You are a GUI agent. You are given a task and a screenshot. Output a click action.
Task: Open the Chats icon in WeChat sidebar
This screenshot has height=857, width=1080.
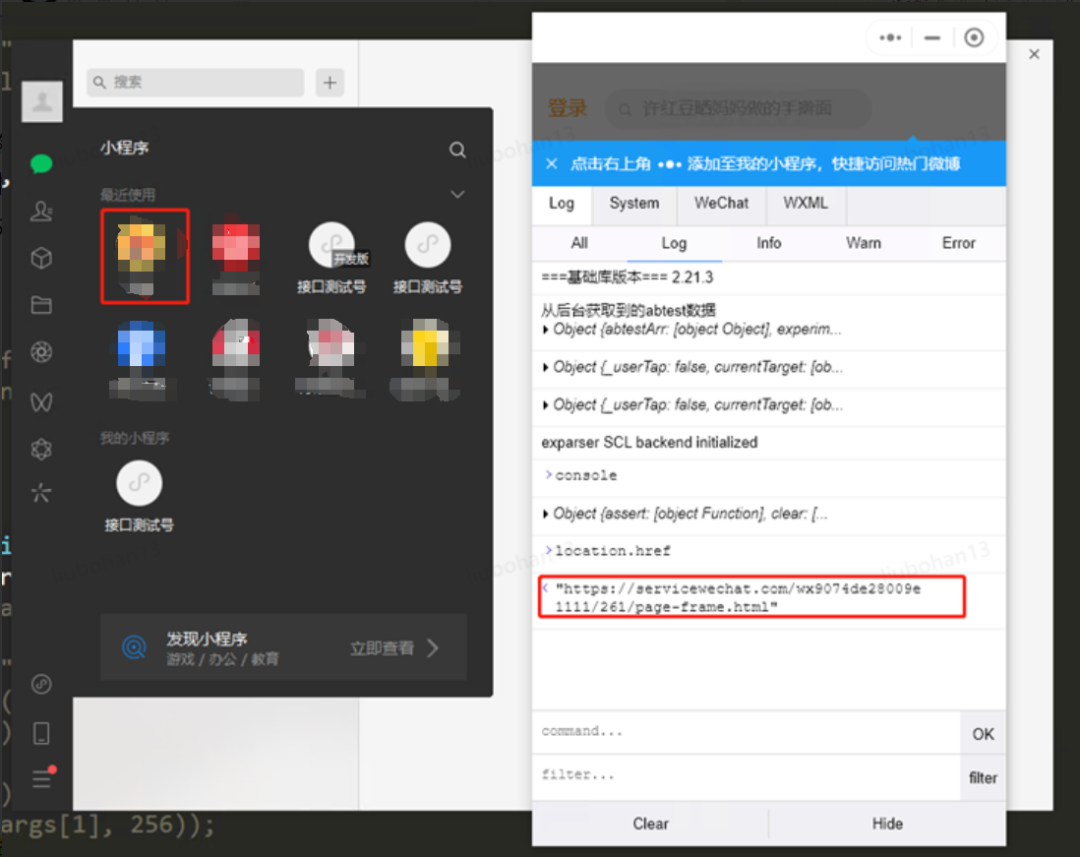click(41, 164)
